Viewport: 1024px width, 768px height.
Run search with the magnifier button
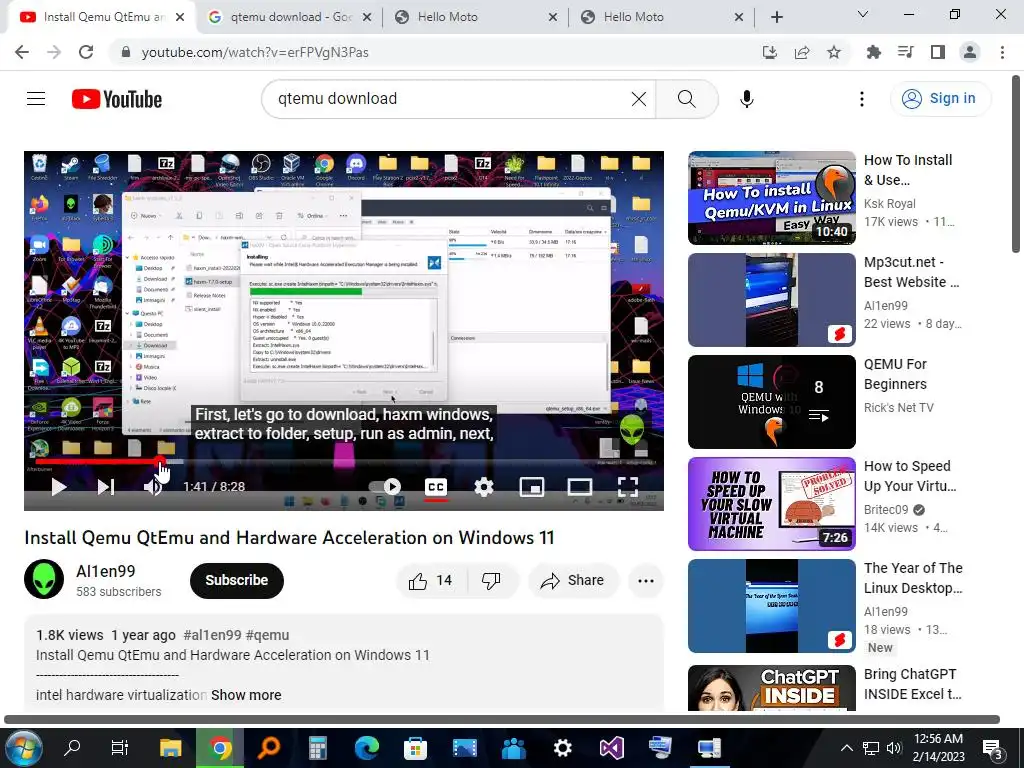(x=686, y=99)
